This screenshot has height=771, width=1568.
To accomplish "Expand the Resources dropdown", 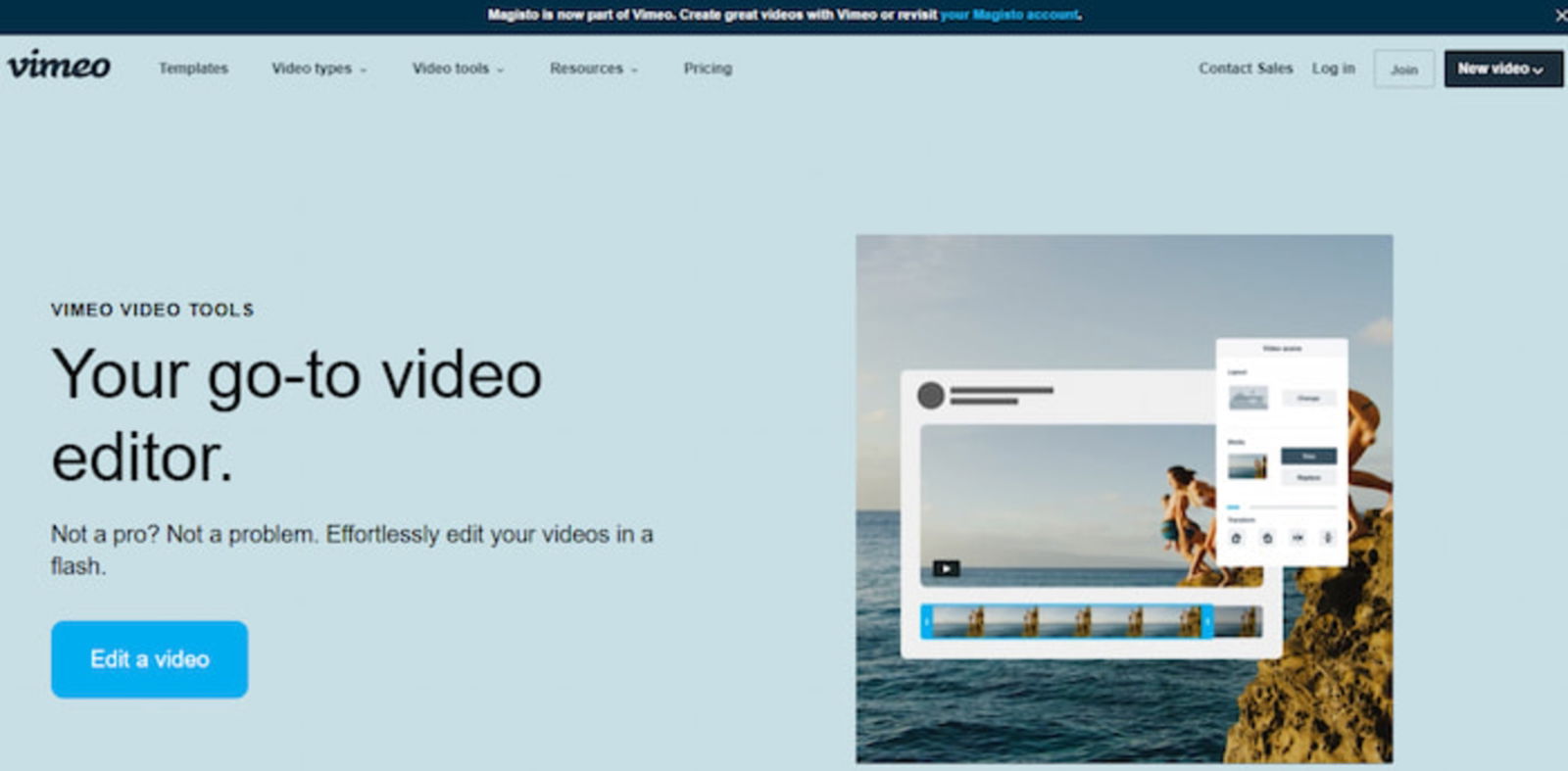I will point(593,69).
